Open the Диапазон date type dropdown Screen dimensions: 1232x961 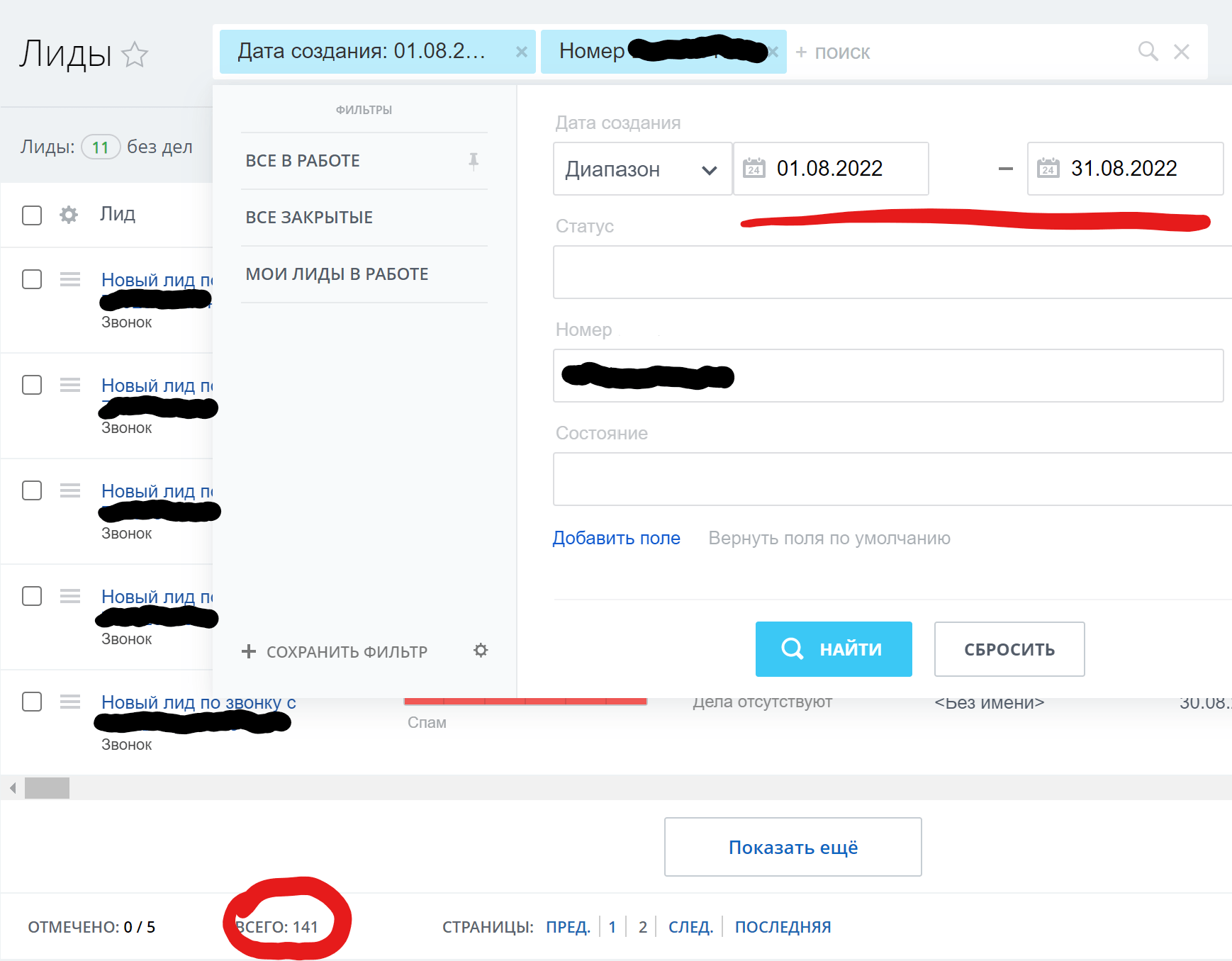[642, 169]
